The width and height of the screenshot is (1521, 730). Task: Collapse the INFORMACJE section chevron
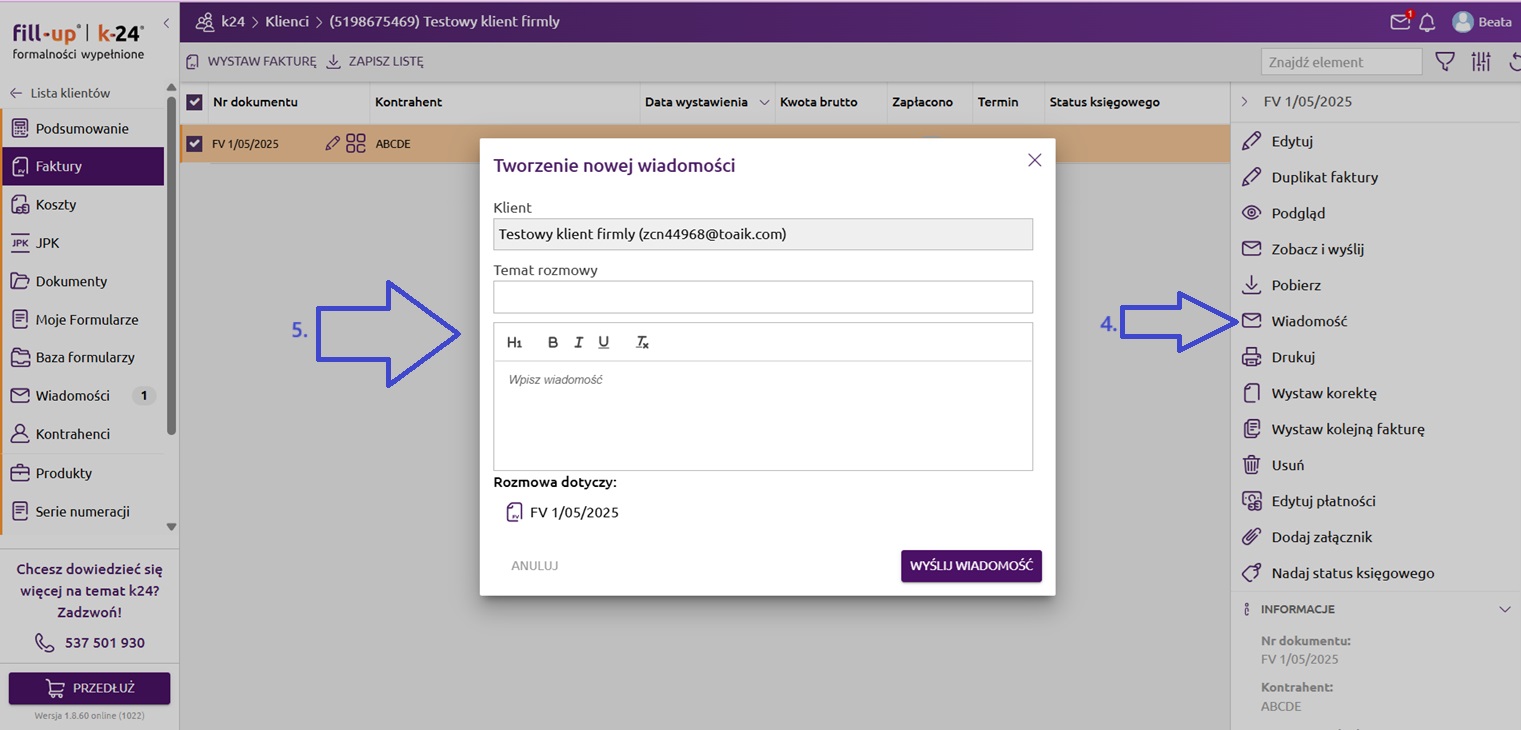tap(1504, 609)
